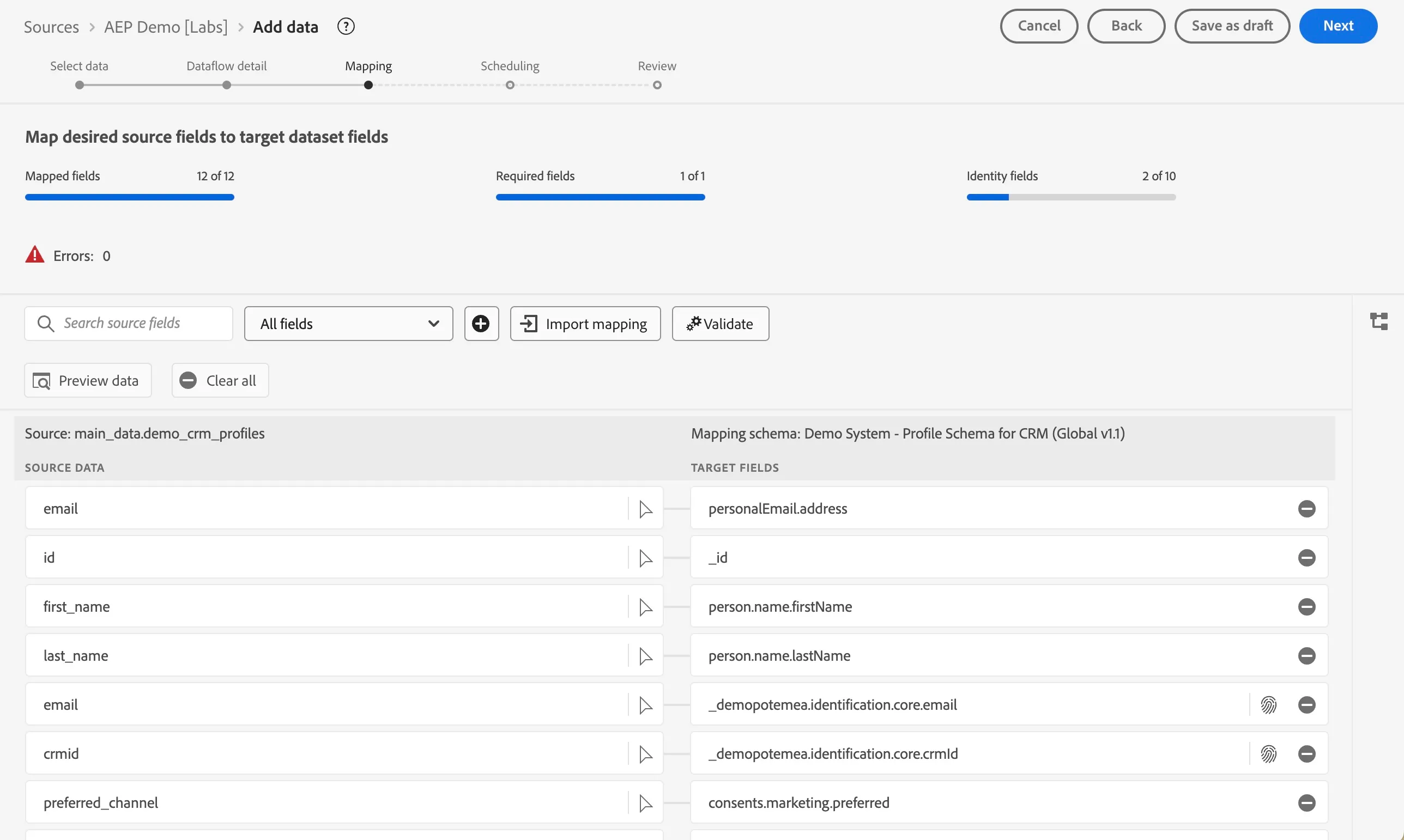Click the Mapped fields progress bar

[129, 197]
